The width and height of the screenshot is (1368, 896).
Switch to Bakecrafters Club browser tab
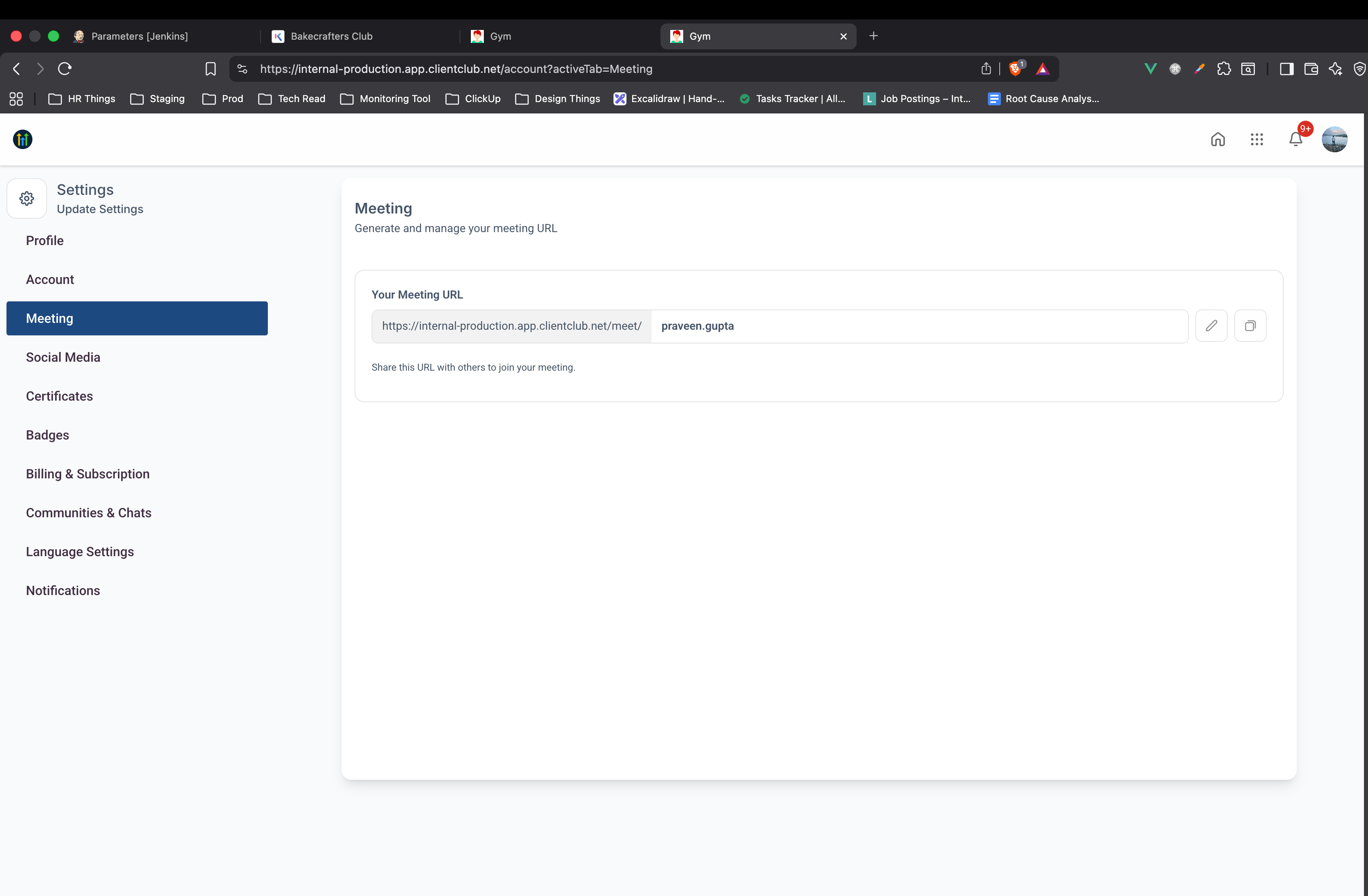coord(331,36)
